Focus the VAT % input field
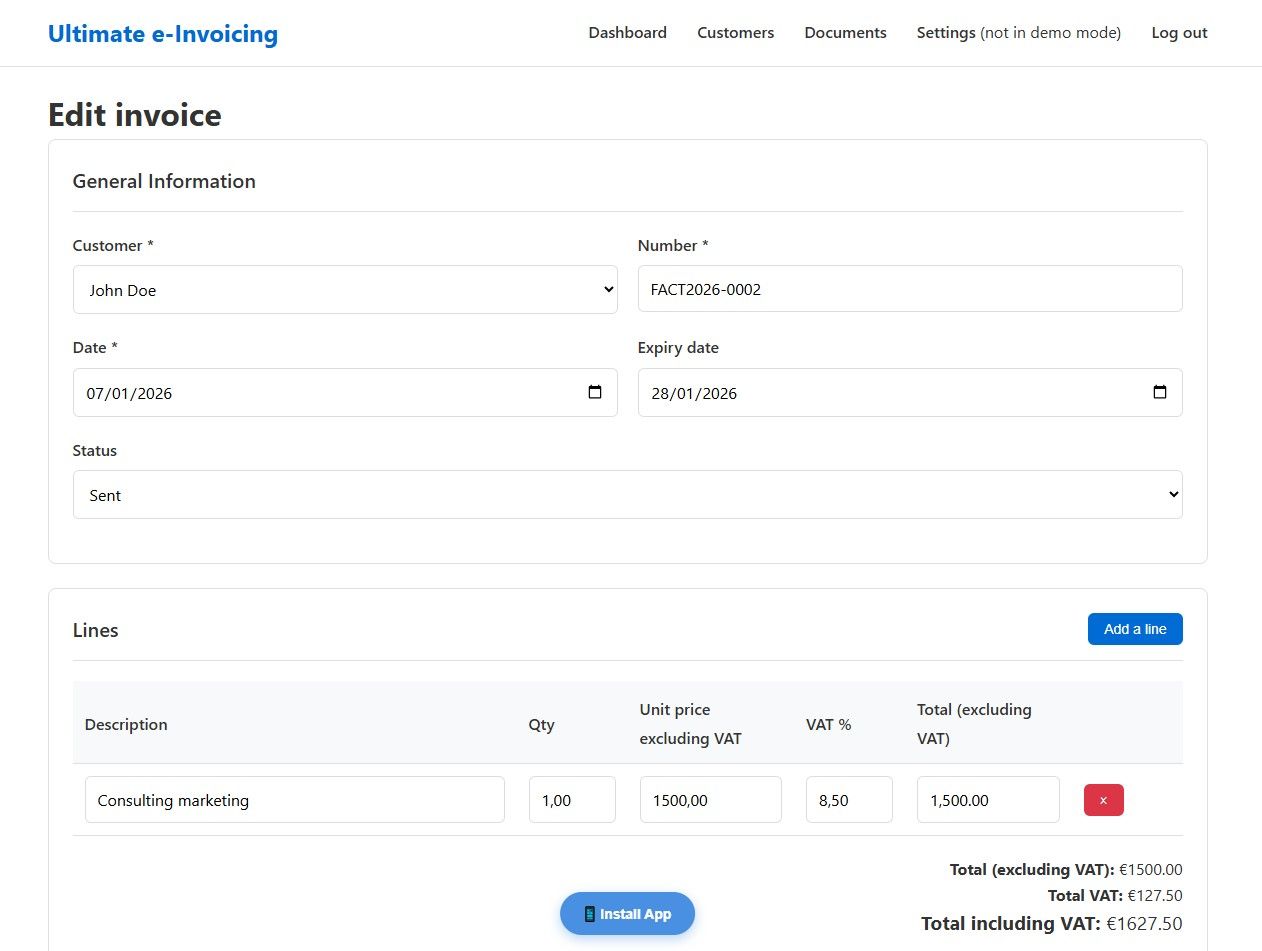Image resolution: width=1262 pixels, height=951 pixels. tap(848, 800)
